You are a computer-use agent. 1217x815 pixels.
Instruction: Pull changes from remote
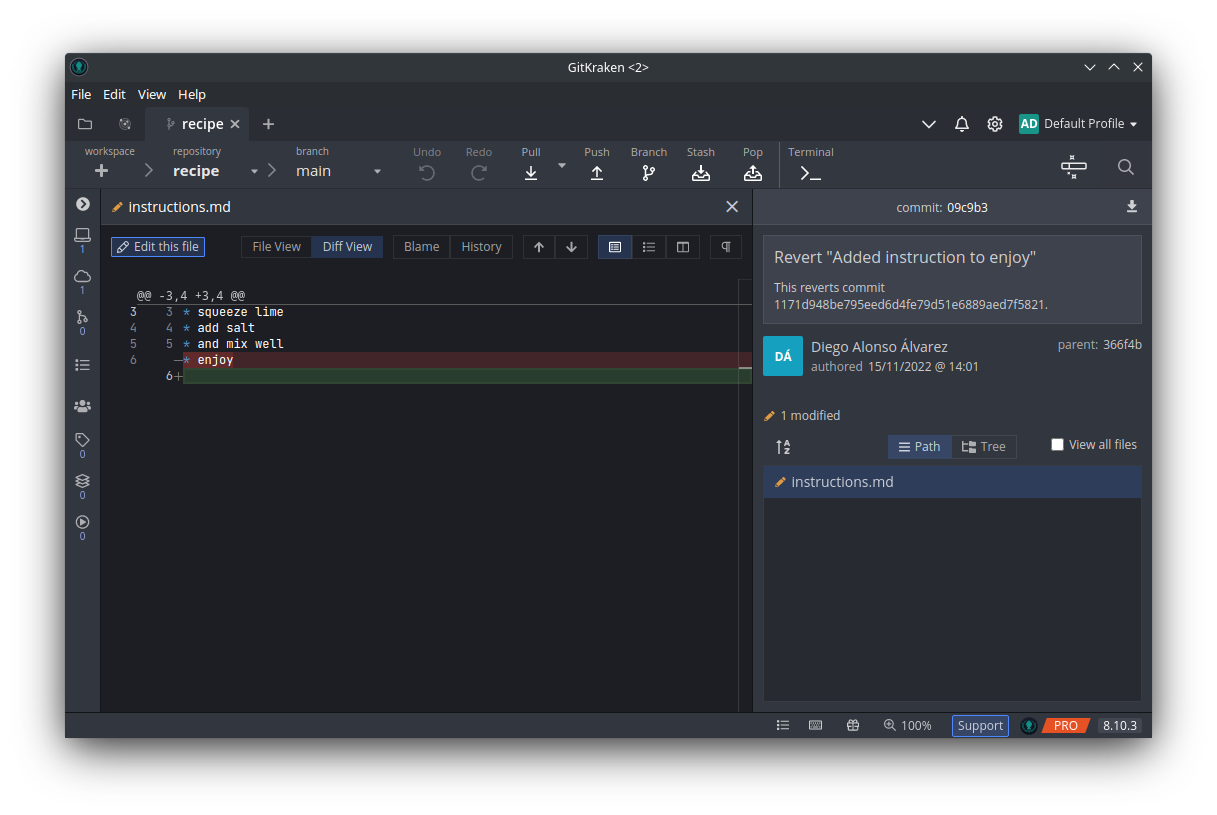[x=531, y=173]
